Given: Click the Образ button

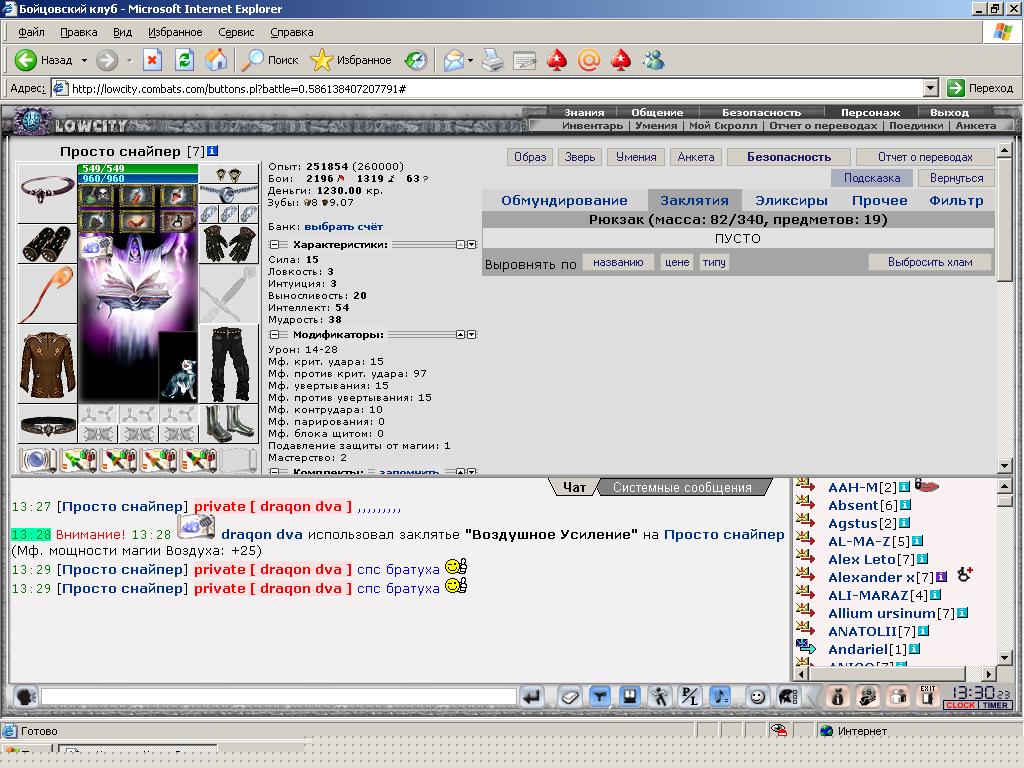Looking at the screenshot, I should point(530,157).
